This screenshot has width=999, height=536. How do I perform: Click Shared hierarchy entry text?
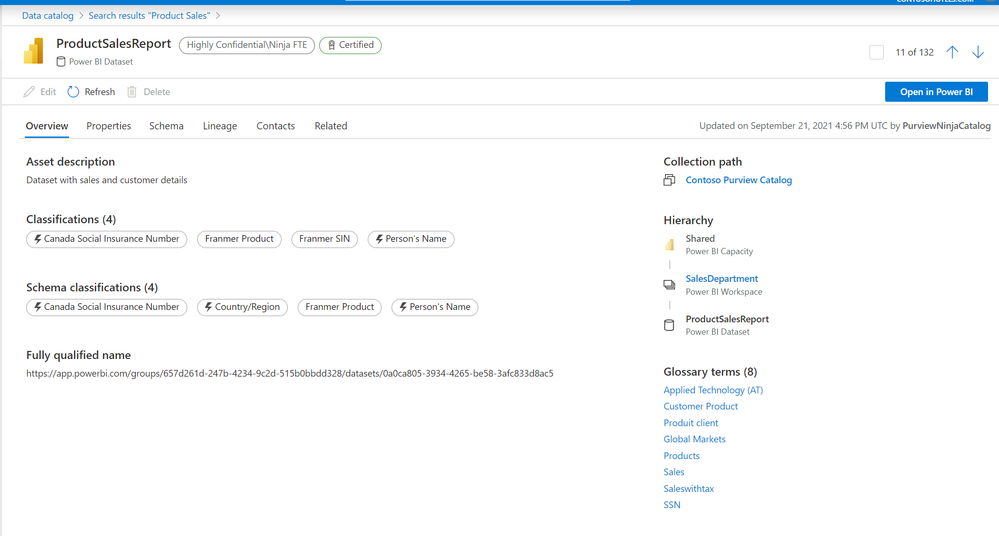[700, 238]
